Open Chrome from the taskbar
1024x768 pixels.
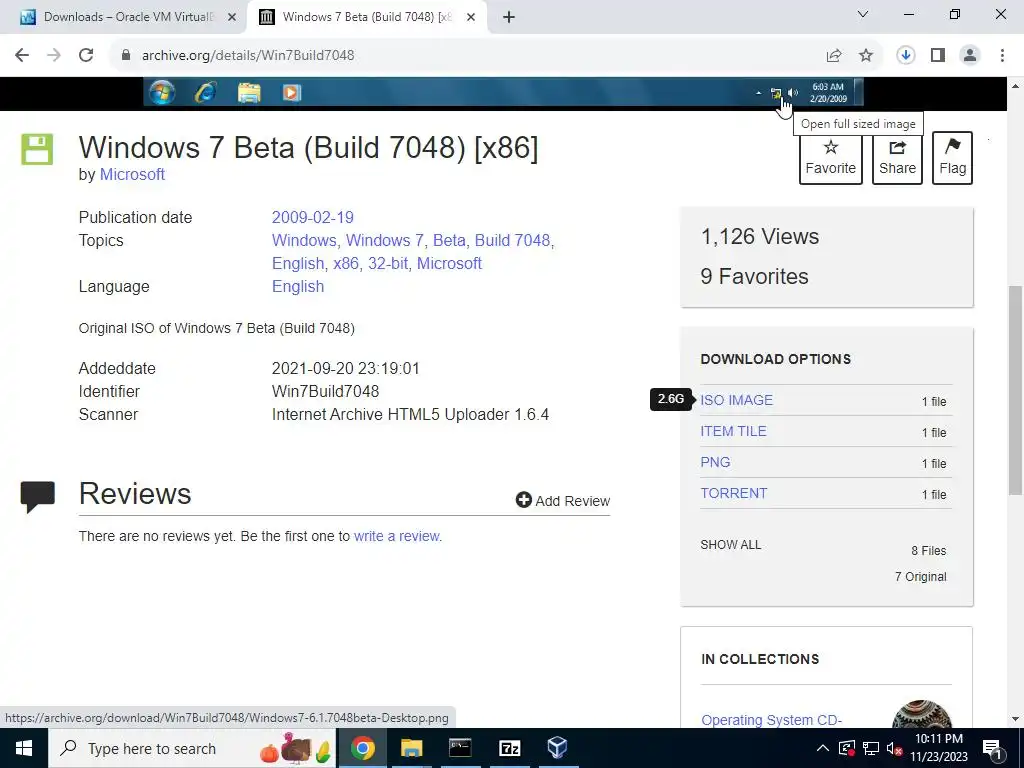[362, 748]
